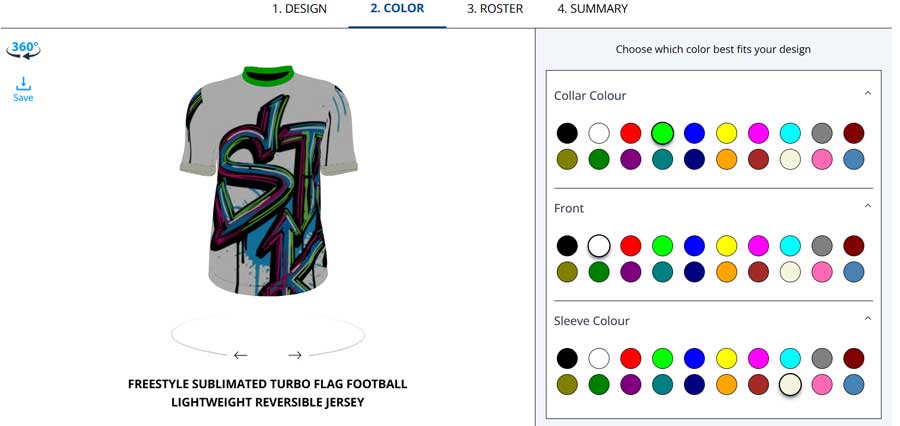Collapse the Collar Colour section
This screenshot has height=426, width=900.
click(x=867, y=94)
